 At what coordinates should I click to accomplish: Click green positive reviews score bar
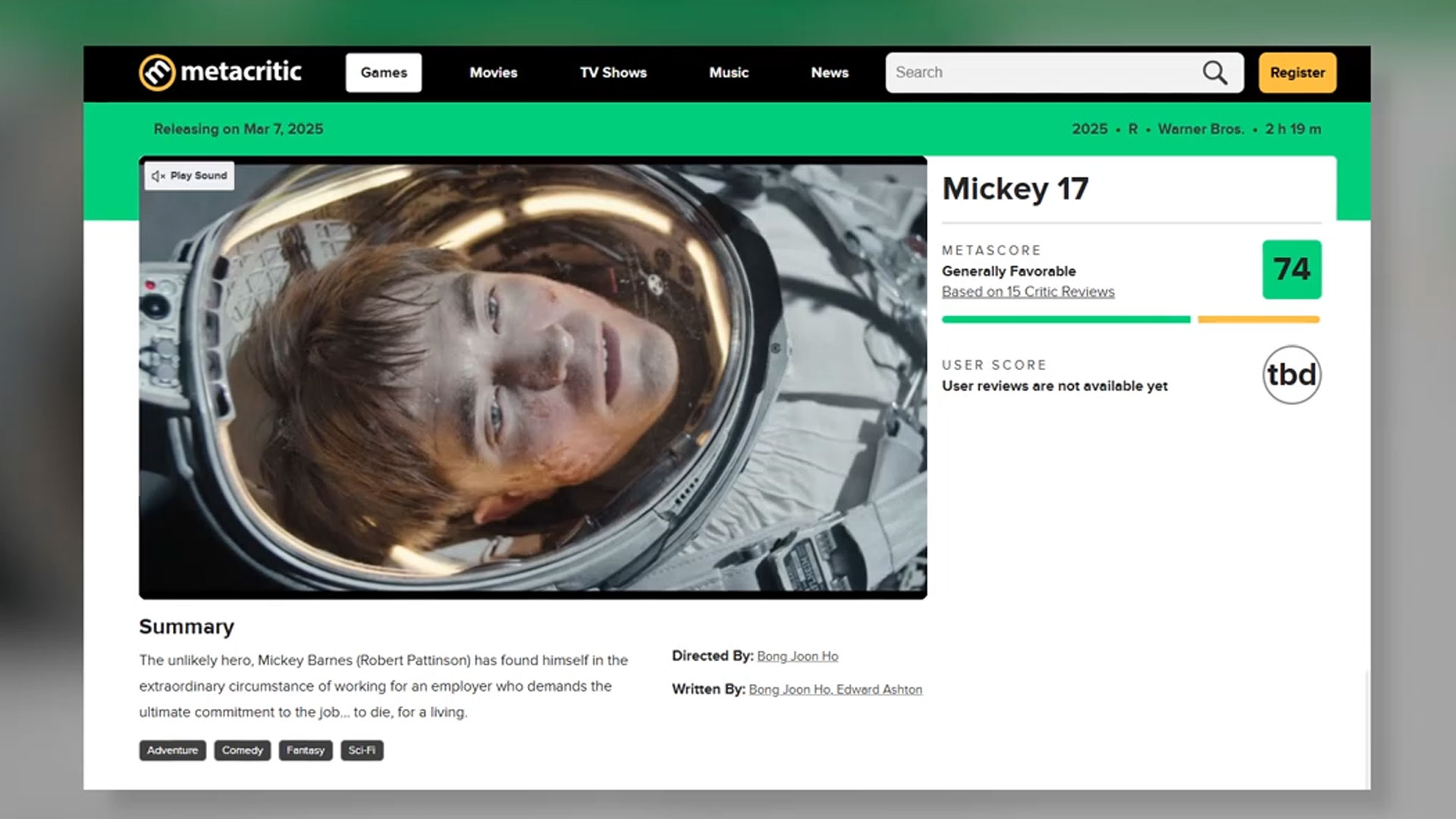point(1066,320)
